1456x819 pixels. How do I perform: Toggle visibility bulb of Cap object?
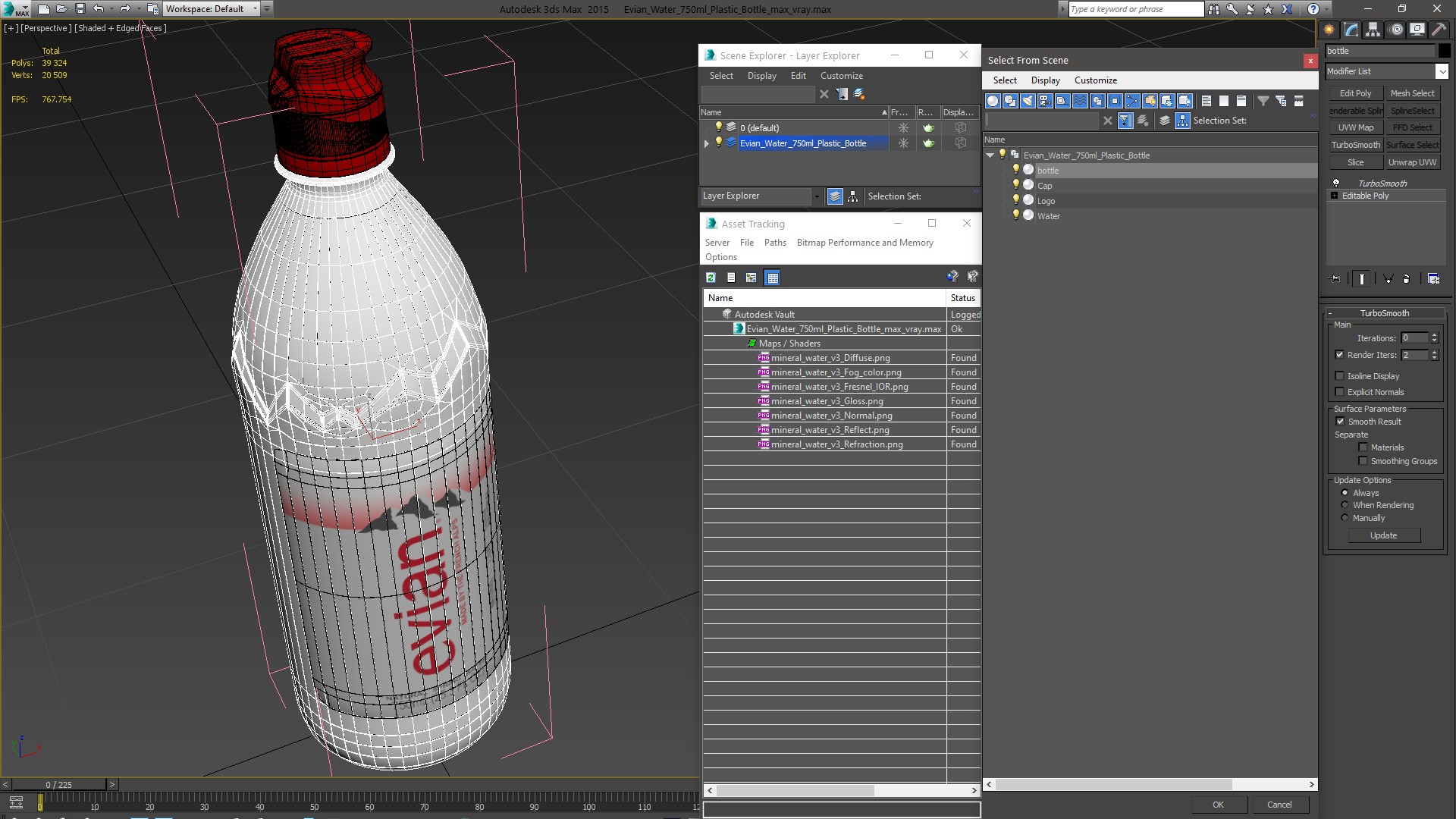click(1016, 185)
